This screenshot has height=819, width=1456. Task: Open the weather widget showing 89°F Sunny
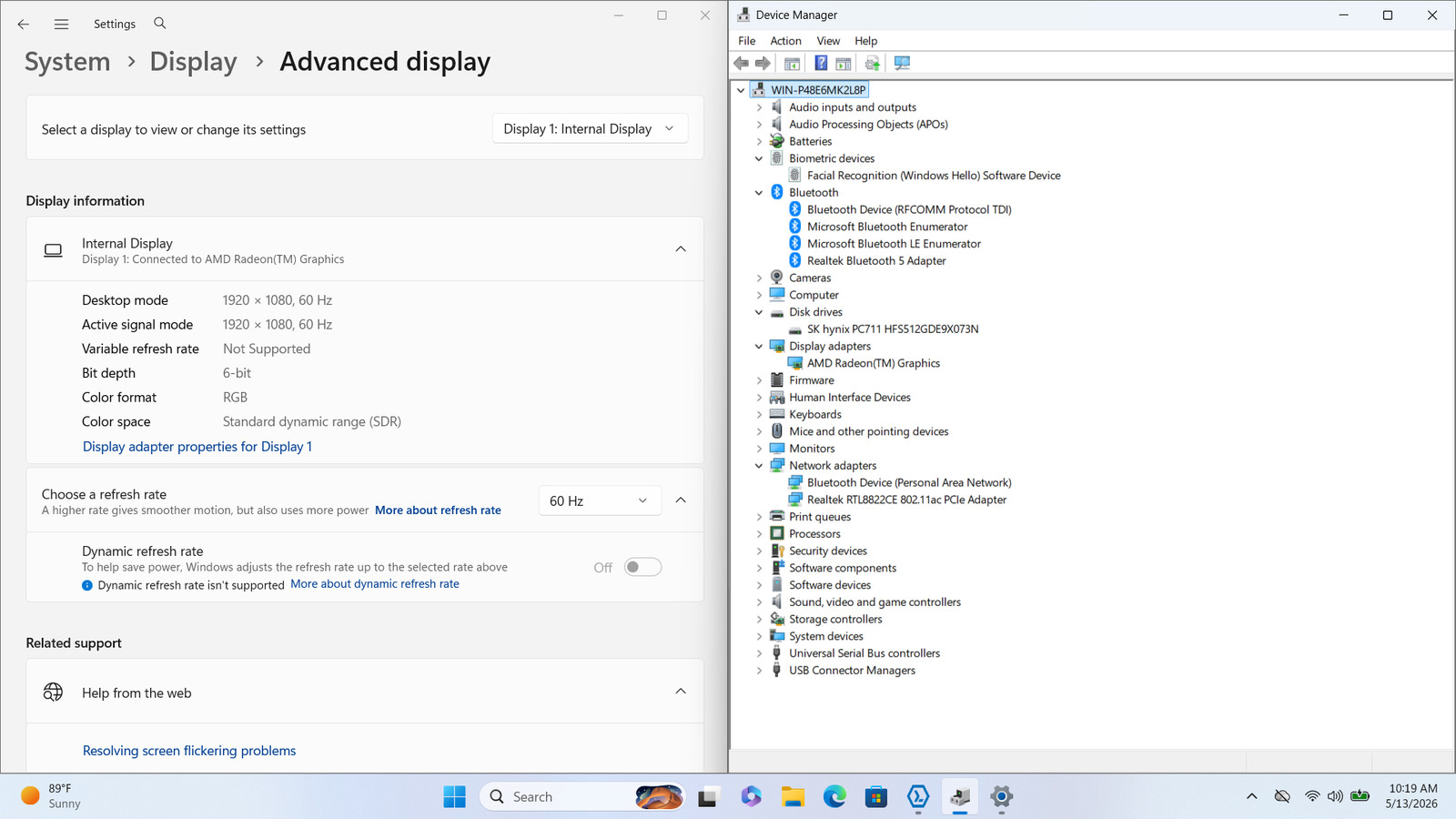(x=51, y=796)
